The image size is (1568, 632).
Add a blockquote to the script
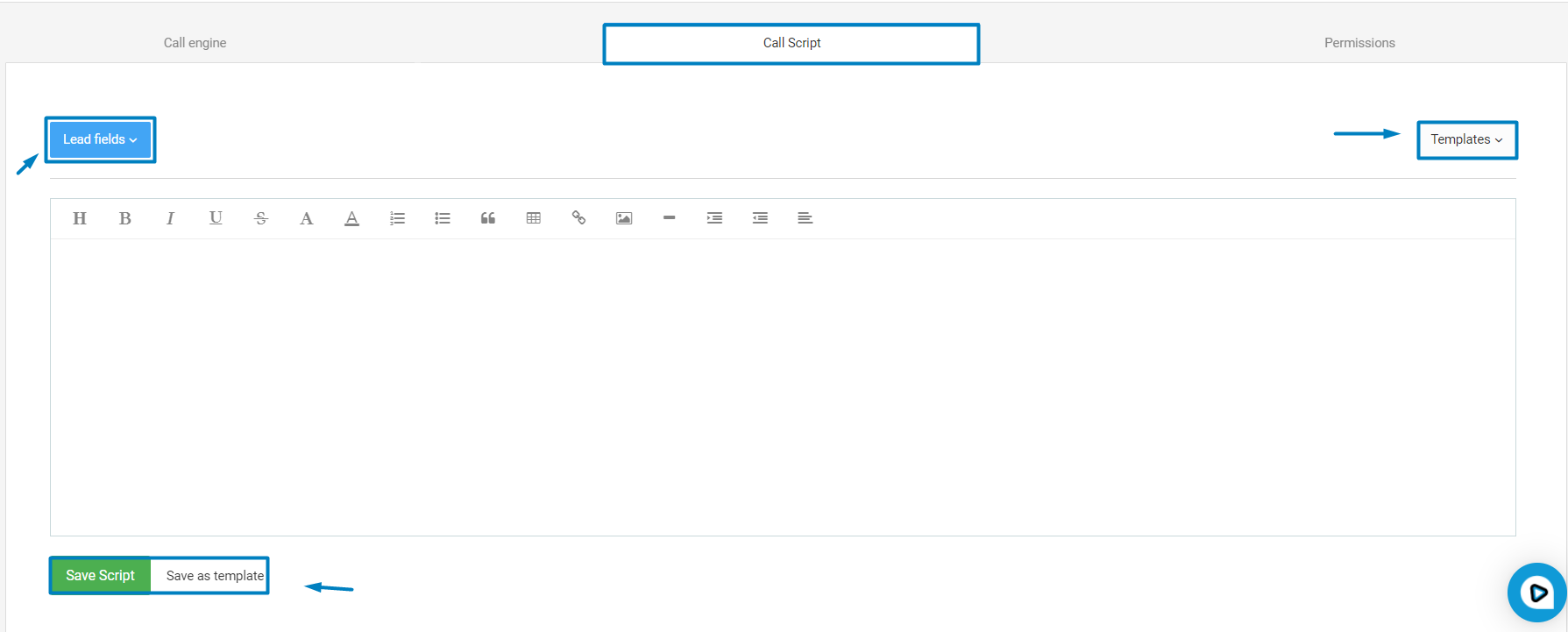(488, 218)
